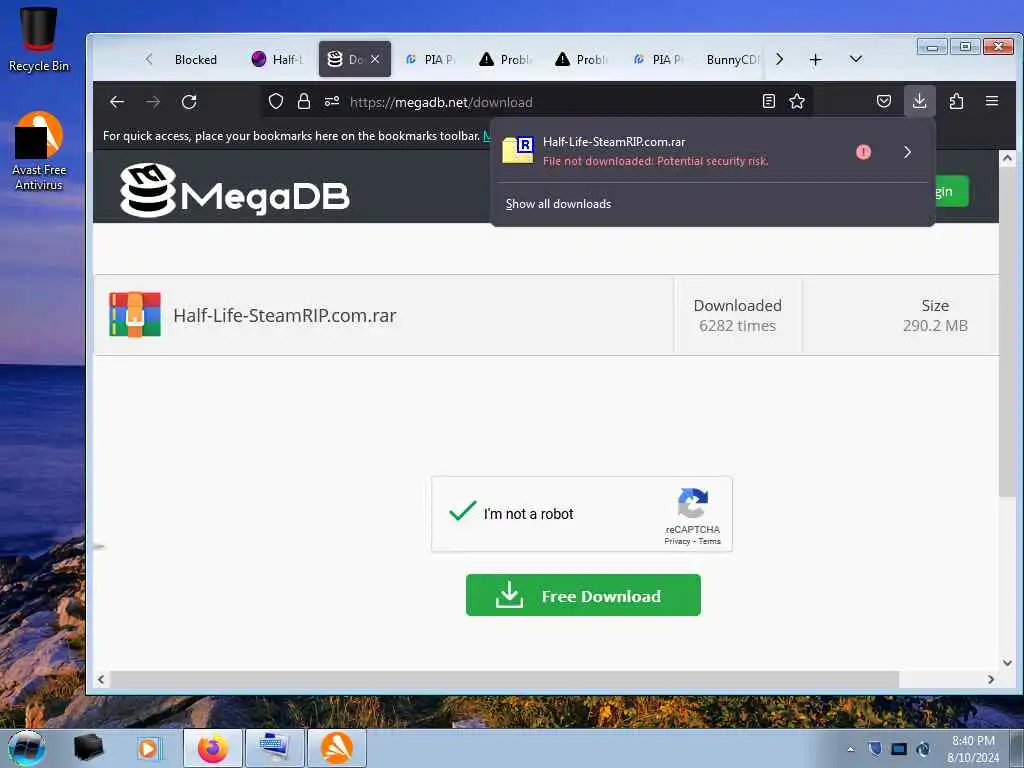Switch to the BunnyCDN tab
The image size is (1024, 768).
[733, 59]
